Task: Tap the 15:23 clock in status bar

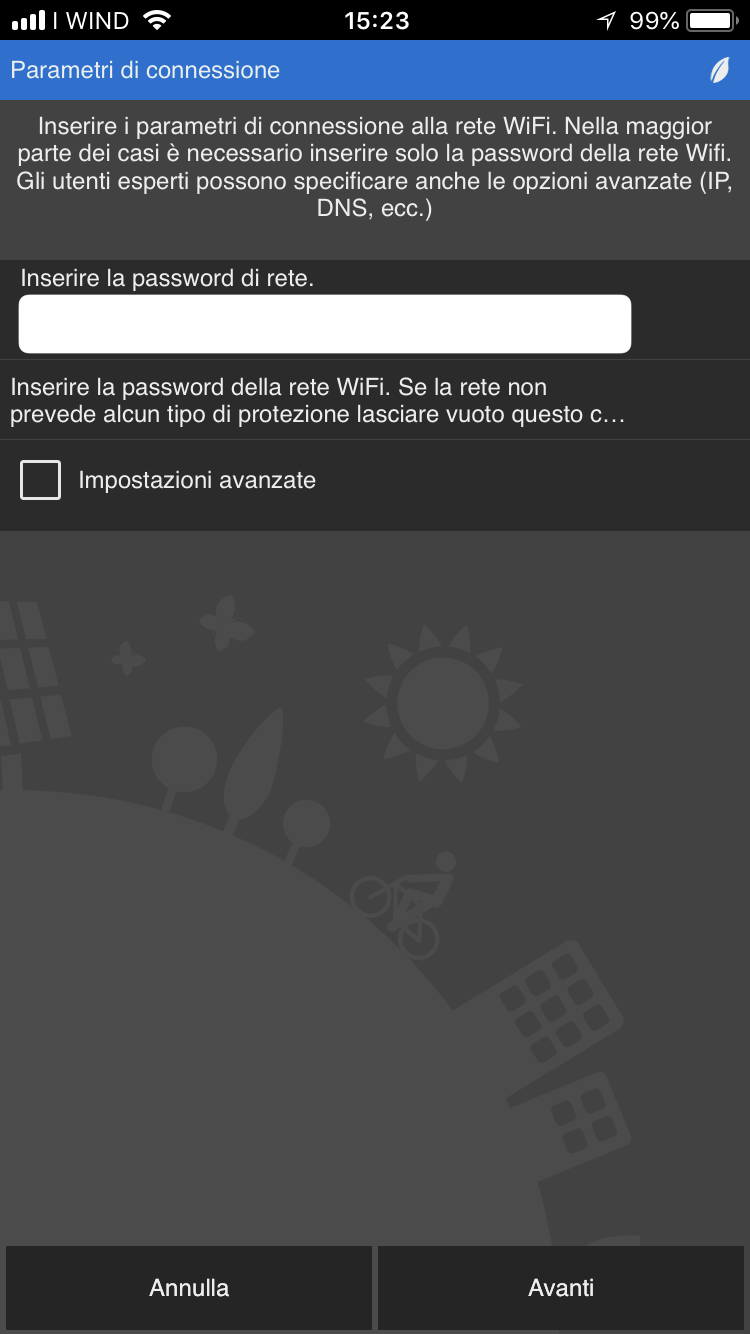Action: (377, 20)
